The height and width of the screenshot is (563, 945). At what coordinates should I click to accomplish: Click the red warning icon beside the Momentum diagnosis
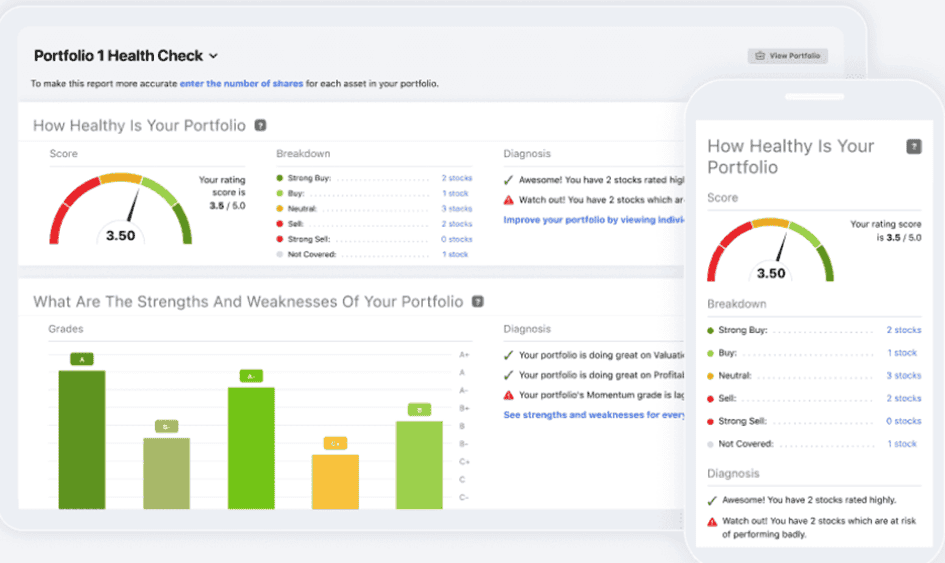pos(509,395)
